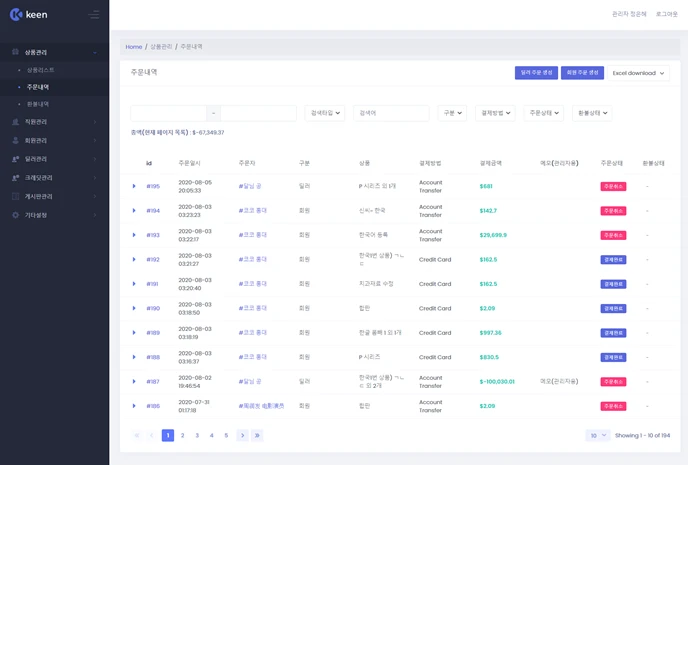Expand order row #188 details
The image size is (688, 665).
[134, 357]
